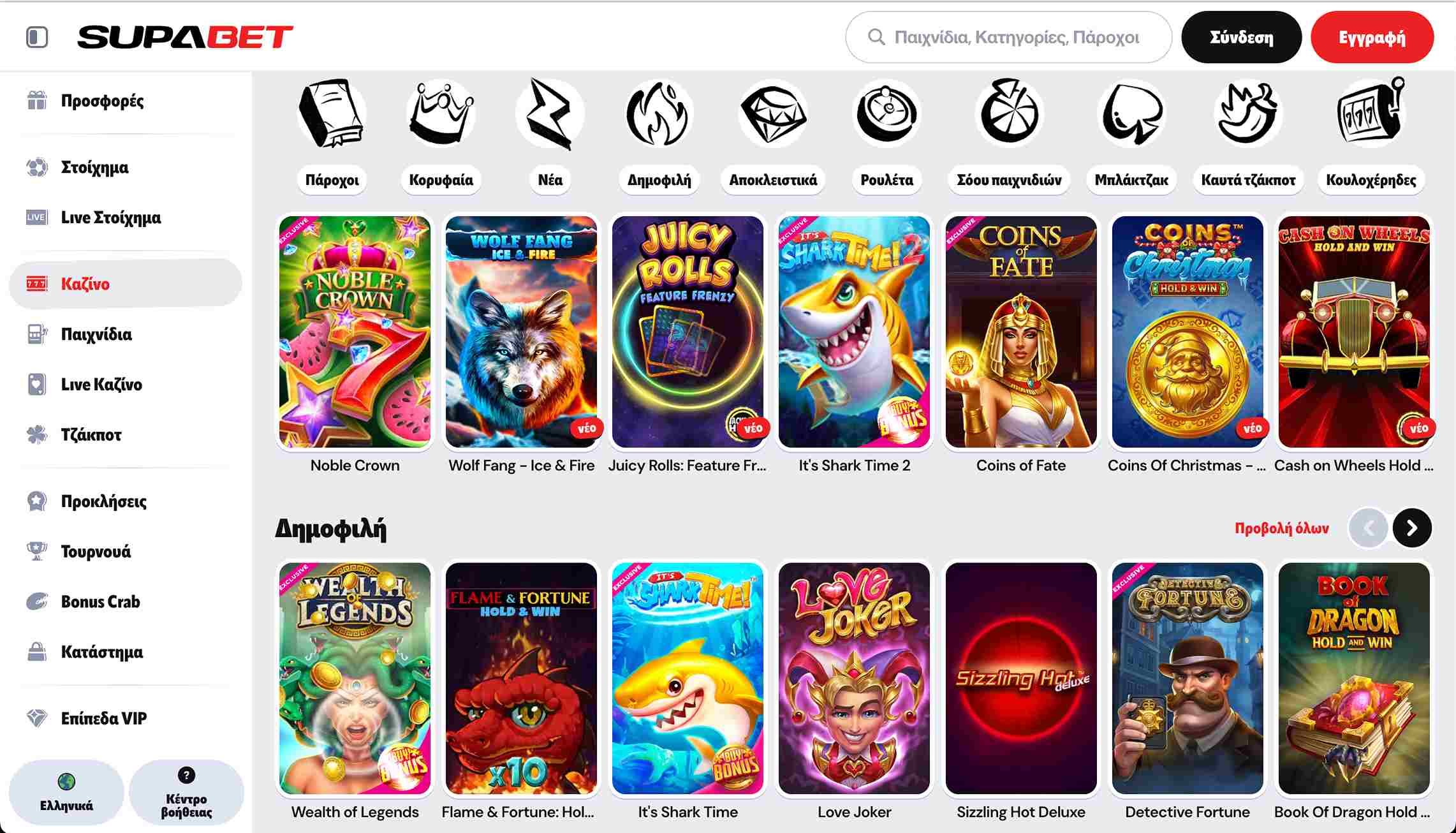Screen dimensions: 1456x833
Task: Click the red Εγγραφή button
Action: click(x=1372, y=37)
